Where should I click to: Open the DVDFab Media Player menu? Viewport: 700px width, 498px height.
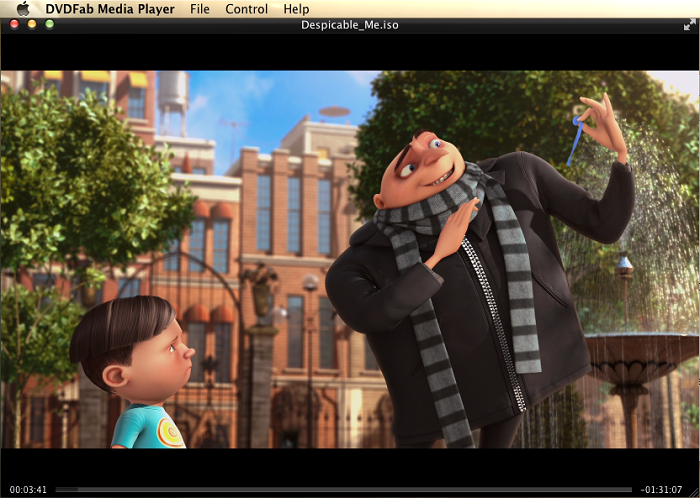110,9
